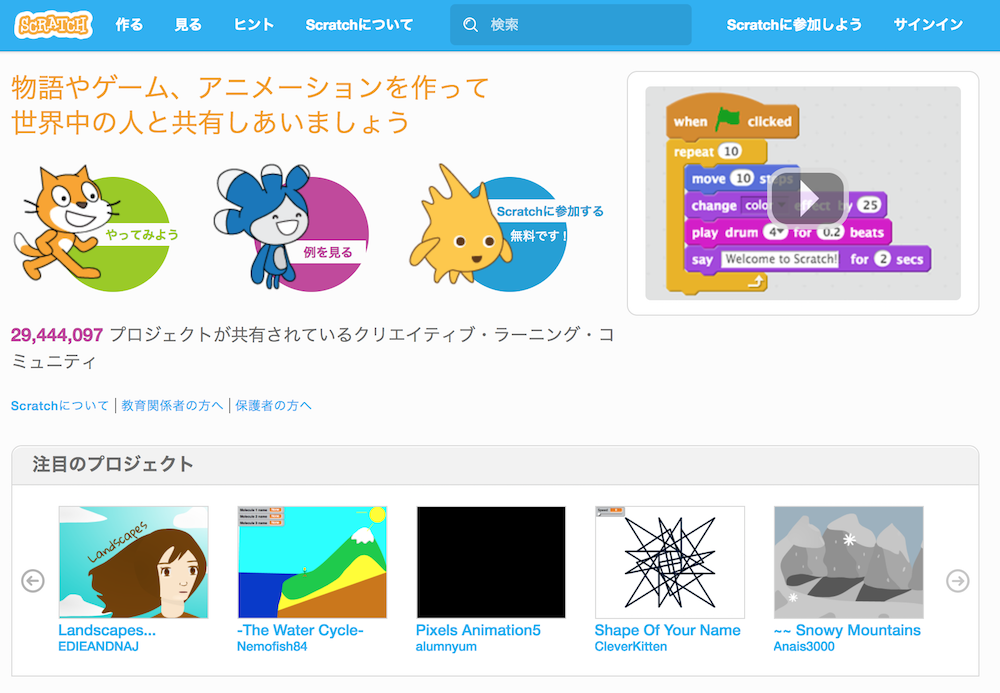Open the alumnyum author profile
1000x693 pixels.
pos(446,646)
